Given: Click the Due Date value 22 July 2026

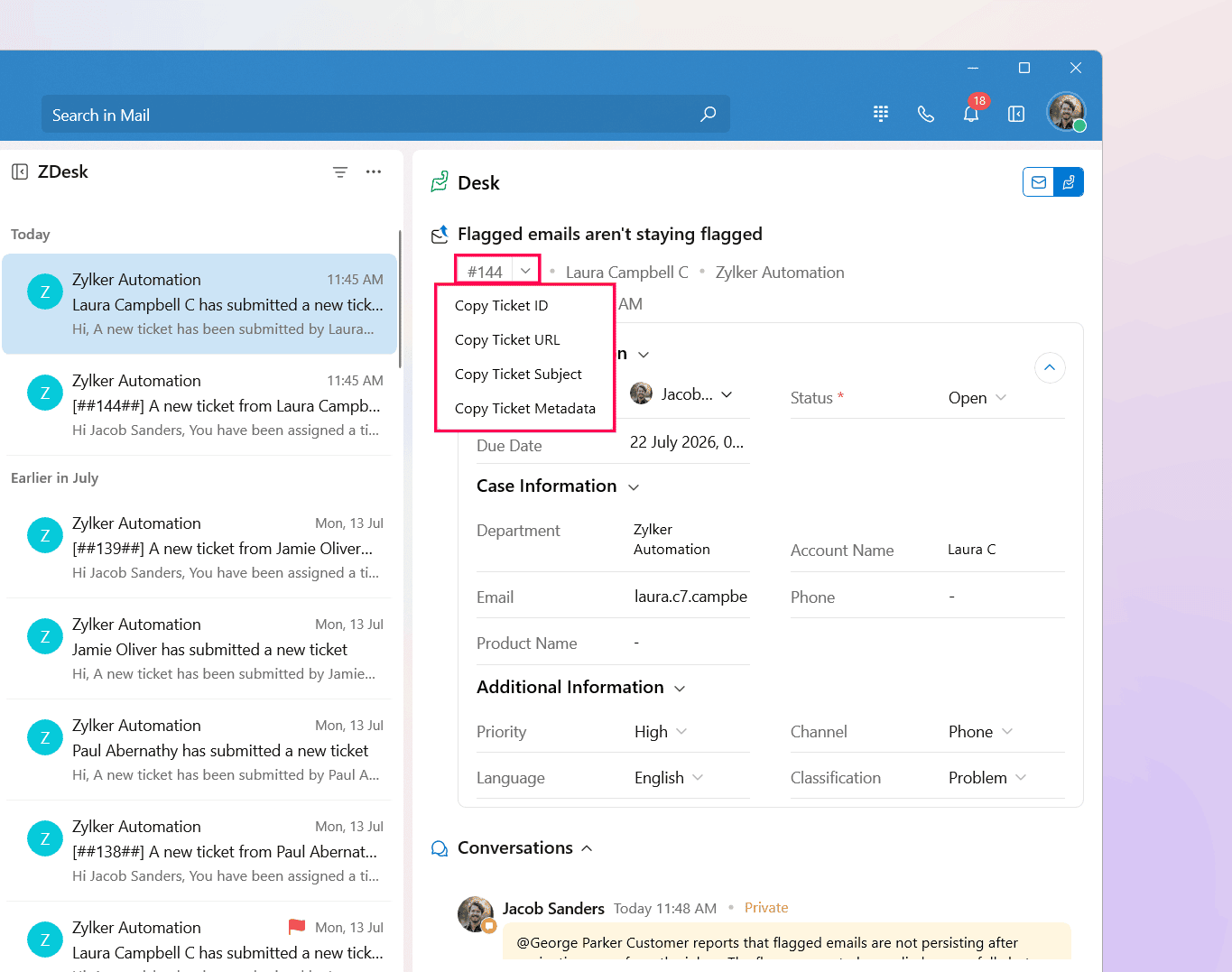Looking at the screenshot, I should click(687, 442).
